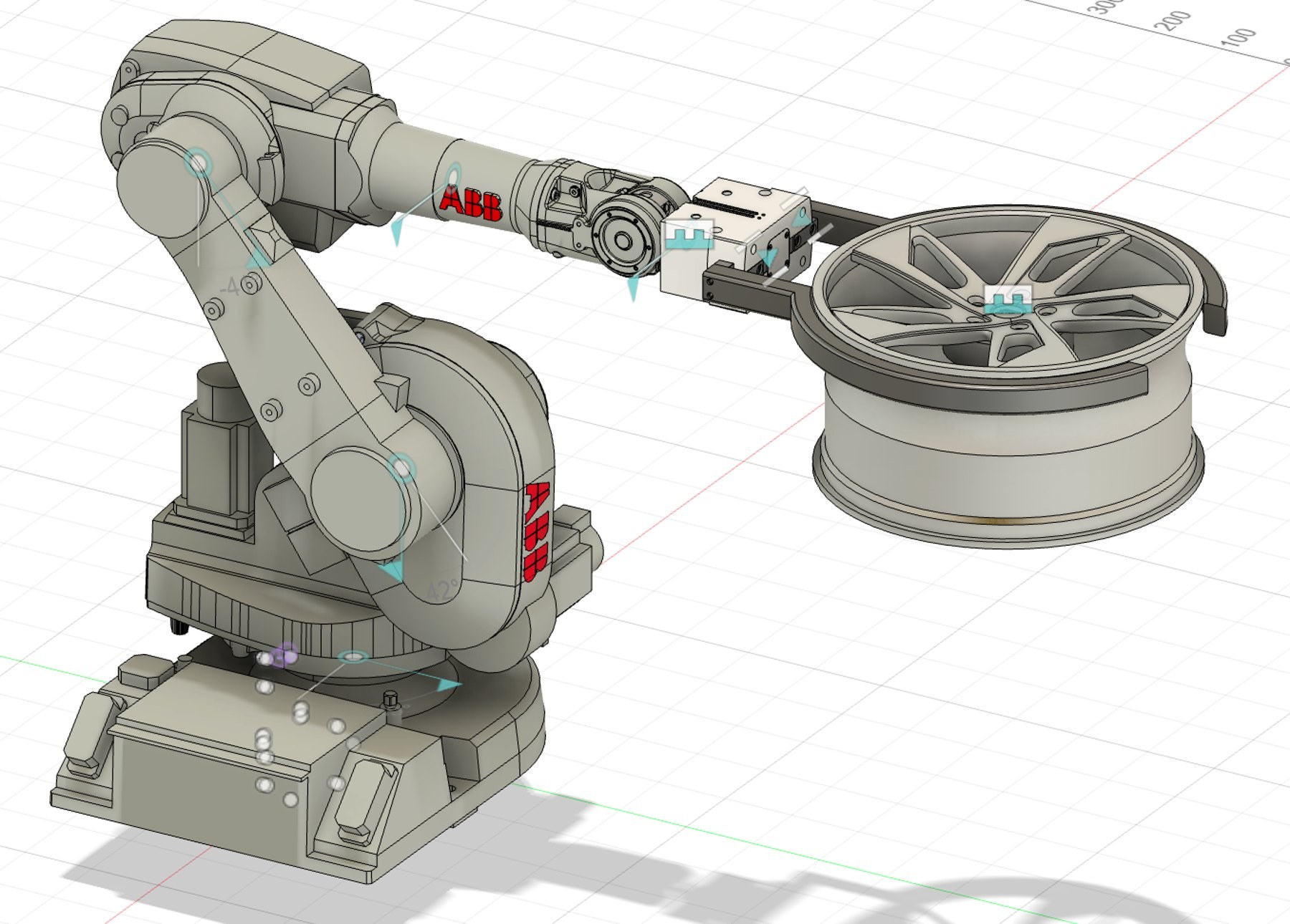Select the revolute joint ring on the robot base turntable
Image resolution: width=1290 pixels, height=924 pixels.
[353, 656]
